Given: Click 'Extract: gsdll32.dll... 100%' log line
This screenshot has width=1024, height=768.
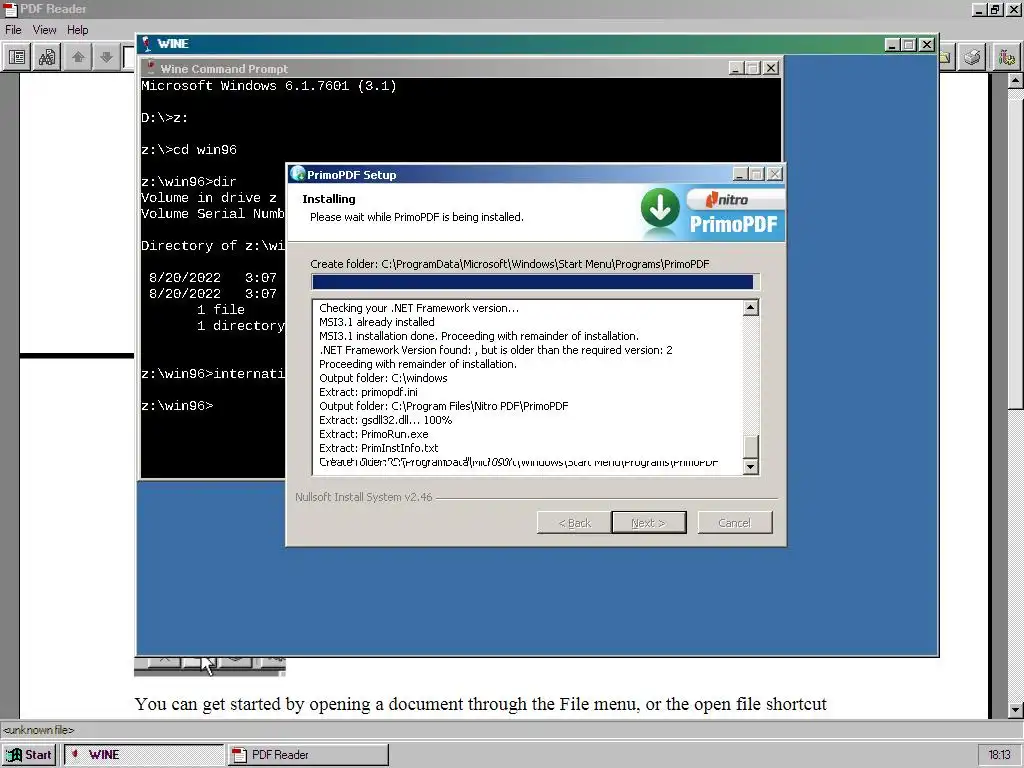Looking at the screenshot, I should [385, 420].
